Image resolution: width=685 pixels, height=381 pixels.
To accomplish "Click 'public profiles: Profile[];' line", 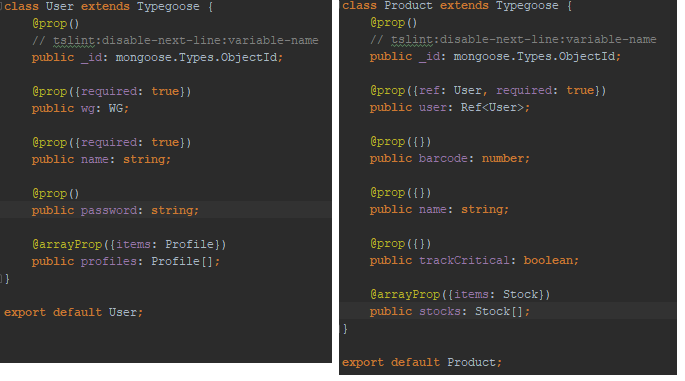I will (126, 261).
